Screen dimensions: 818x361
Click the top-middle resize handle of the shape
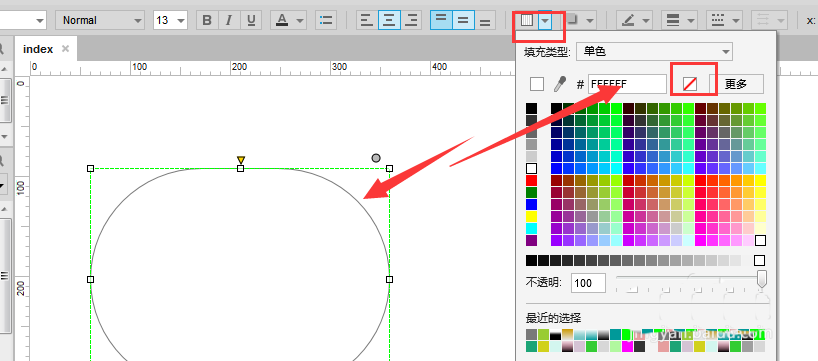tap(240, 169)
